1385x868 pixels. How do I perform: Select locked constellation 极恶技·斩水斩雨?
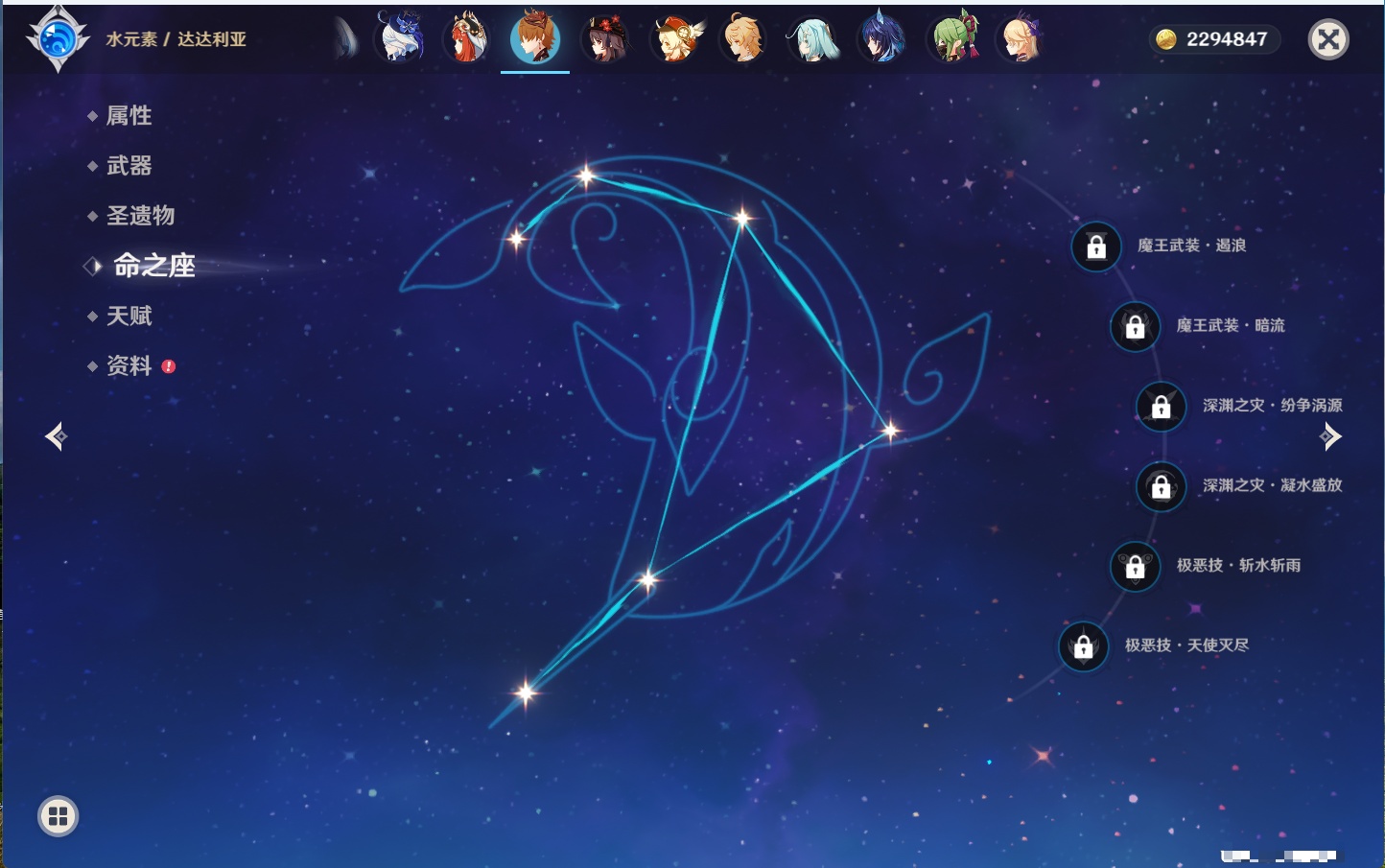[x=1135, y=566]
